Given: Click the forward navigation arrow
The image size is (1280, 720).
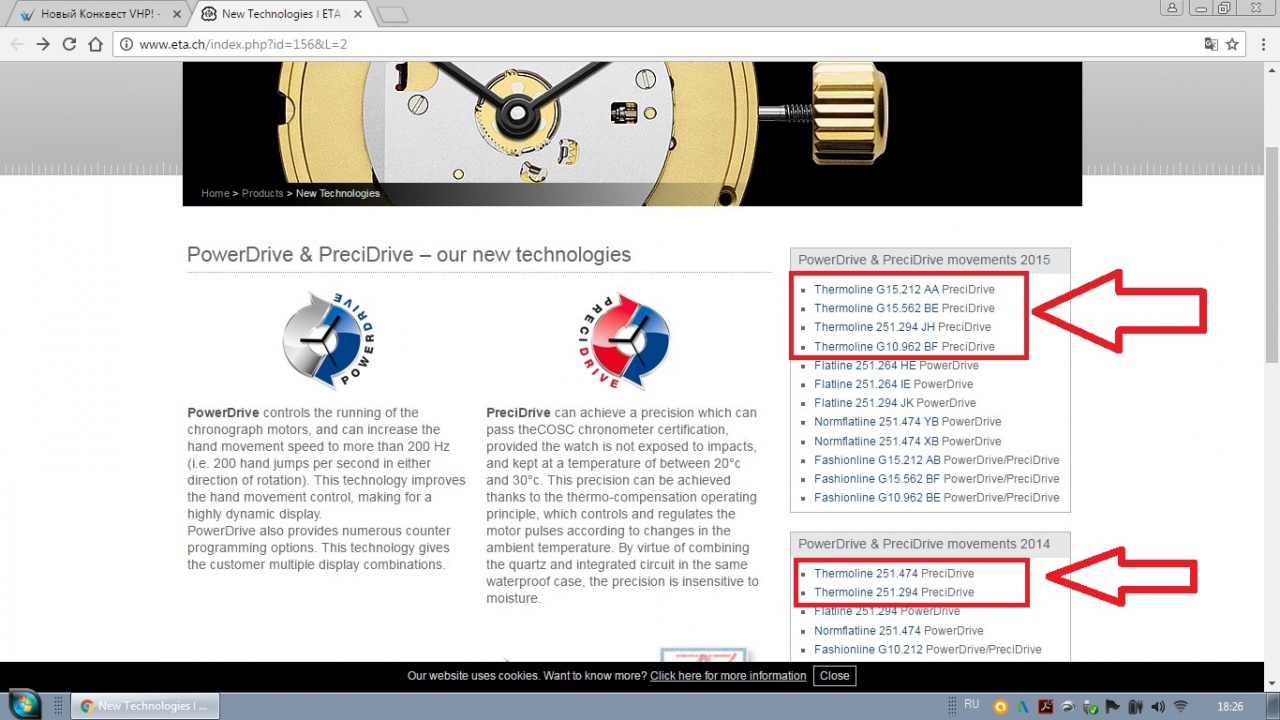Looking at the screenshot, I should 43,44.
